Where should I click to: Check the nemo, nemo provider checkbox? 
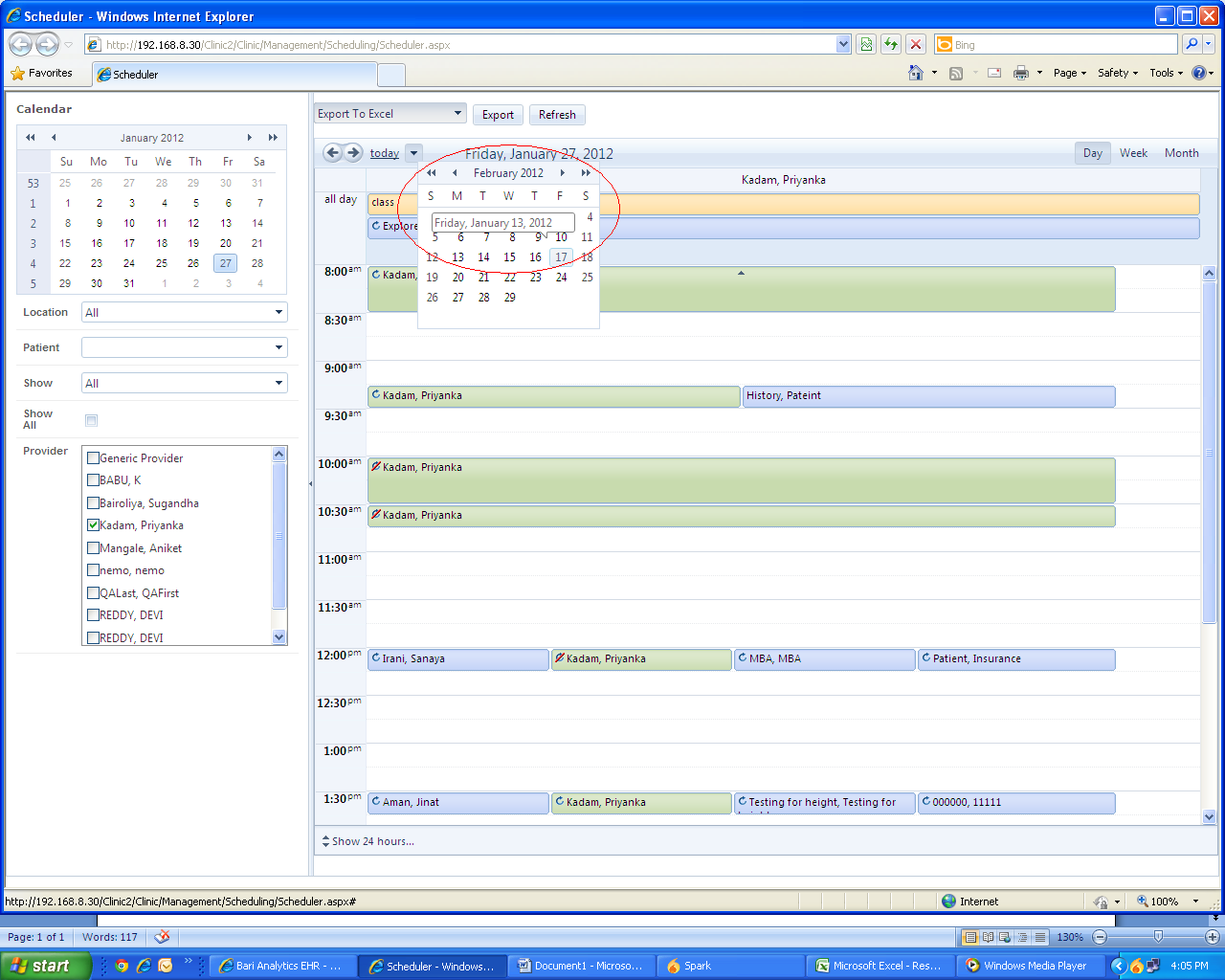pos(93,570)
